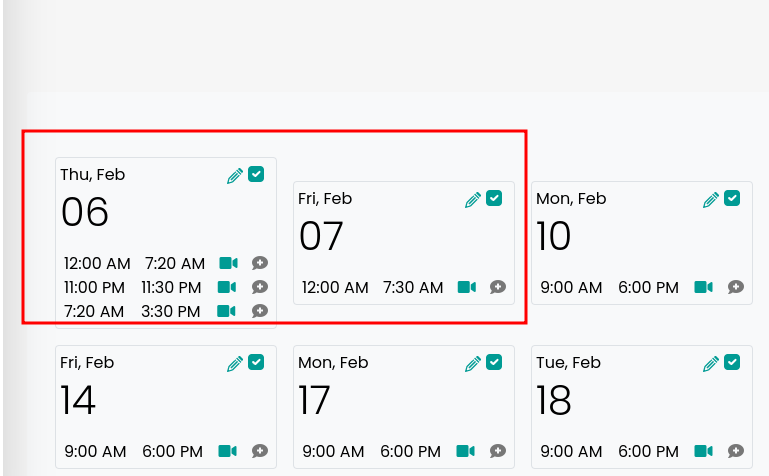The height and width of the screenshot is (476, 769).
Task: Toggle the checkbox on Fri, Feb 07 card
Action: [x=494, y=198]
